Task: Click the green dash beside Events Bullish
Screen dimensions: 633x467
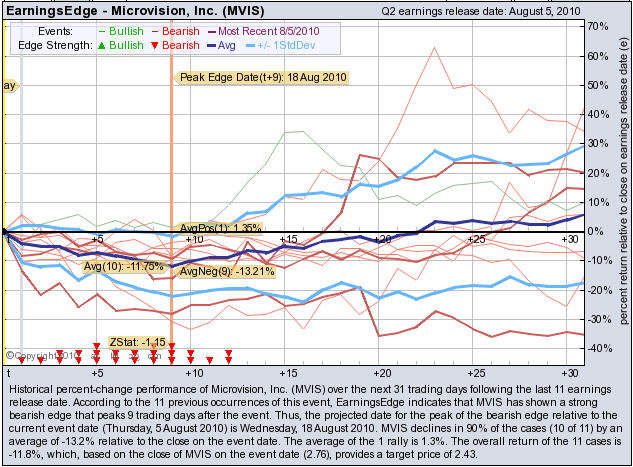Action: click(101, 31)
